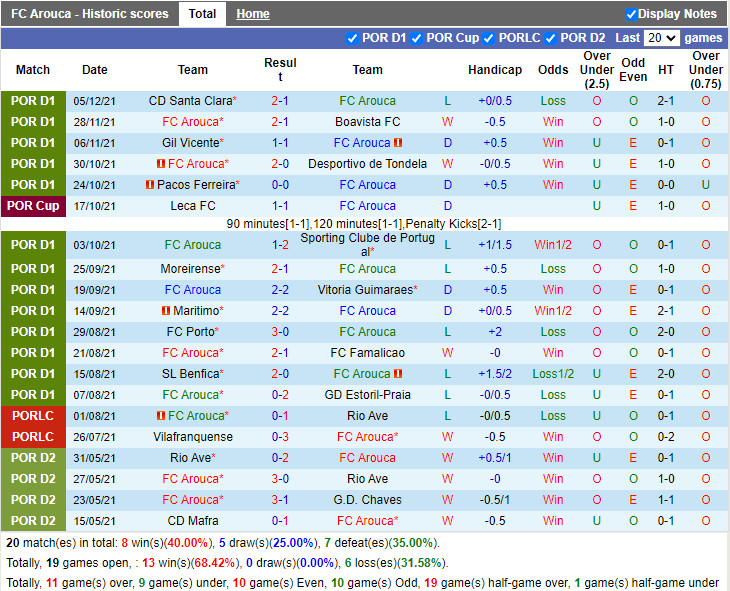This screenshot has height=591, width=730.
Task: Click the FC Arouca - Historic scores title
Action: click(x=89, y=14)
